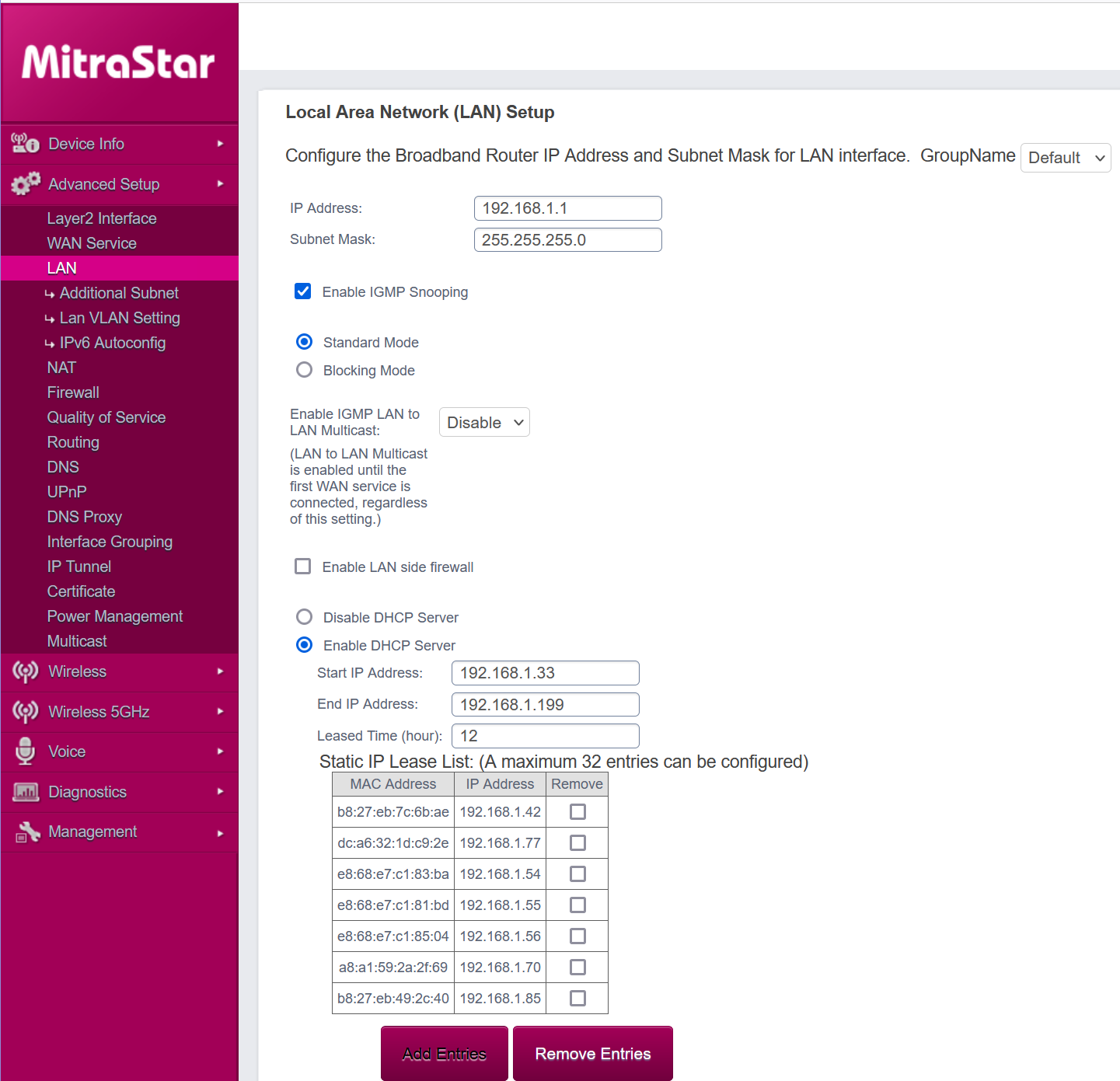Click the Voice microphone icon
Image resolution: width=1120 pixels, height=1081 pixels.
tap(25, 751)
